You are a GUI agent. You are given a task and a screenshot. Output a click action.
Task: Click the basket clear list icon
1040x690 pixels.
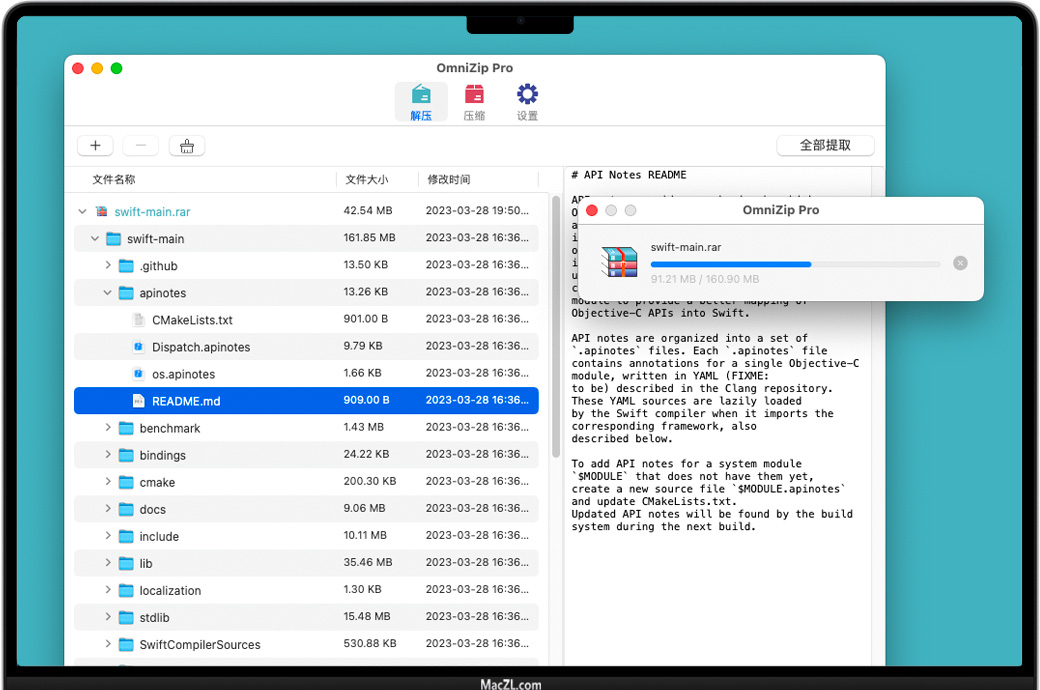pyautogui.click(x=187, y=146)
